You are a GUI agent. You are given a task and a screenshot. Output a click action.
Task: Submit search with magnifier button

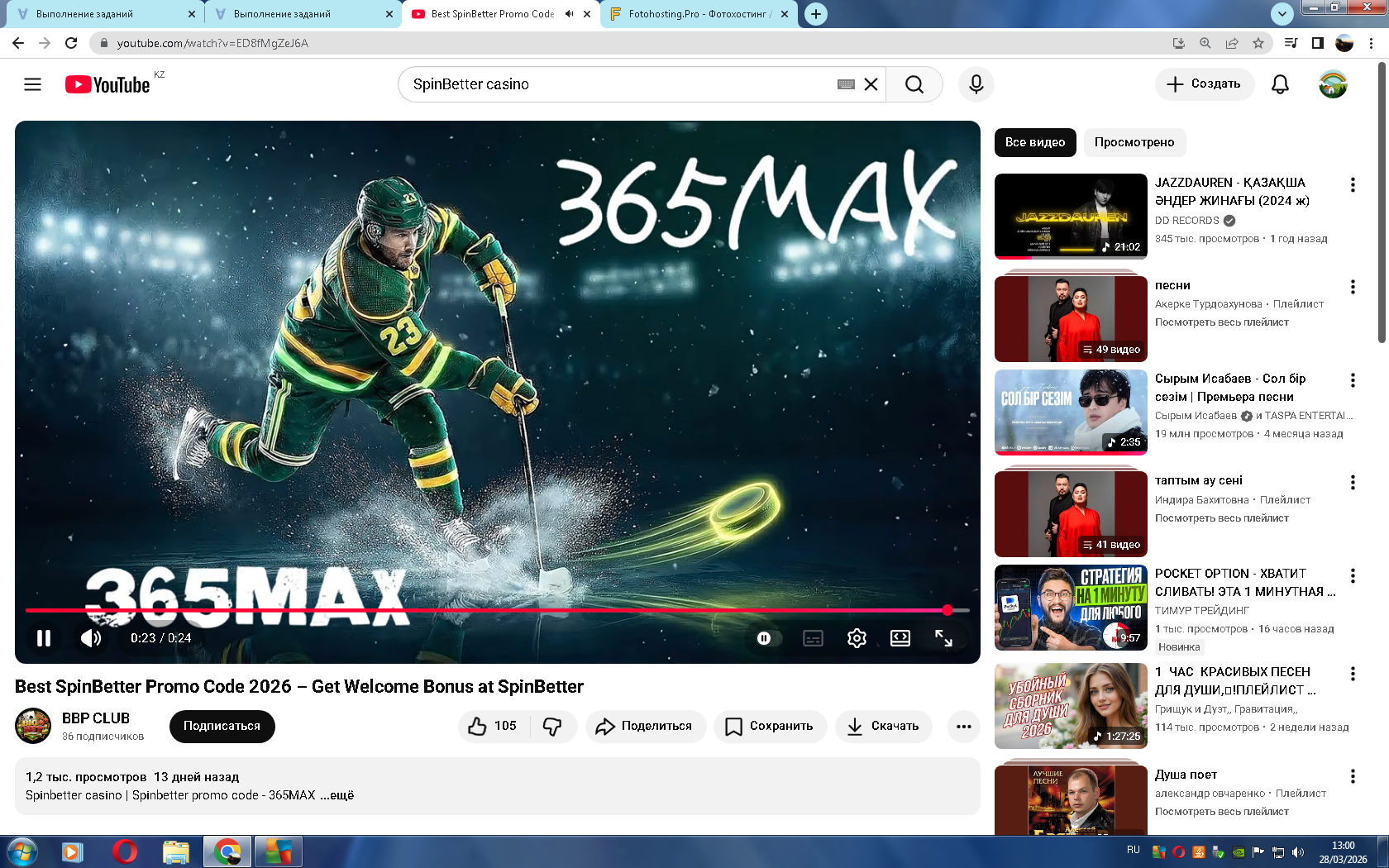(x=914, y=84)
